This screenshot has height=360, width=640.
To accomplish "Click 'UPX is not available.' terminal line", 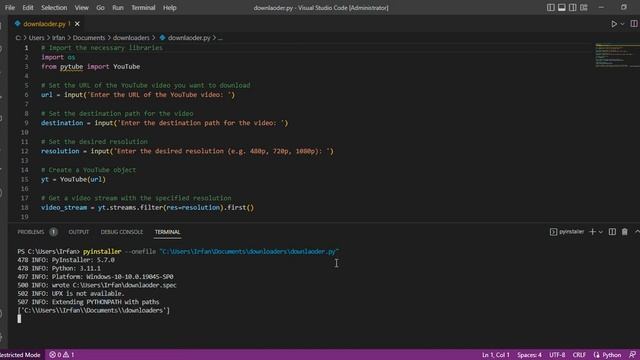I will [x=71, y=293].
